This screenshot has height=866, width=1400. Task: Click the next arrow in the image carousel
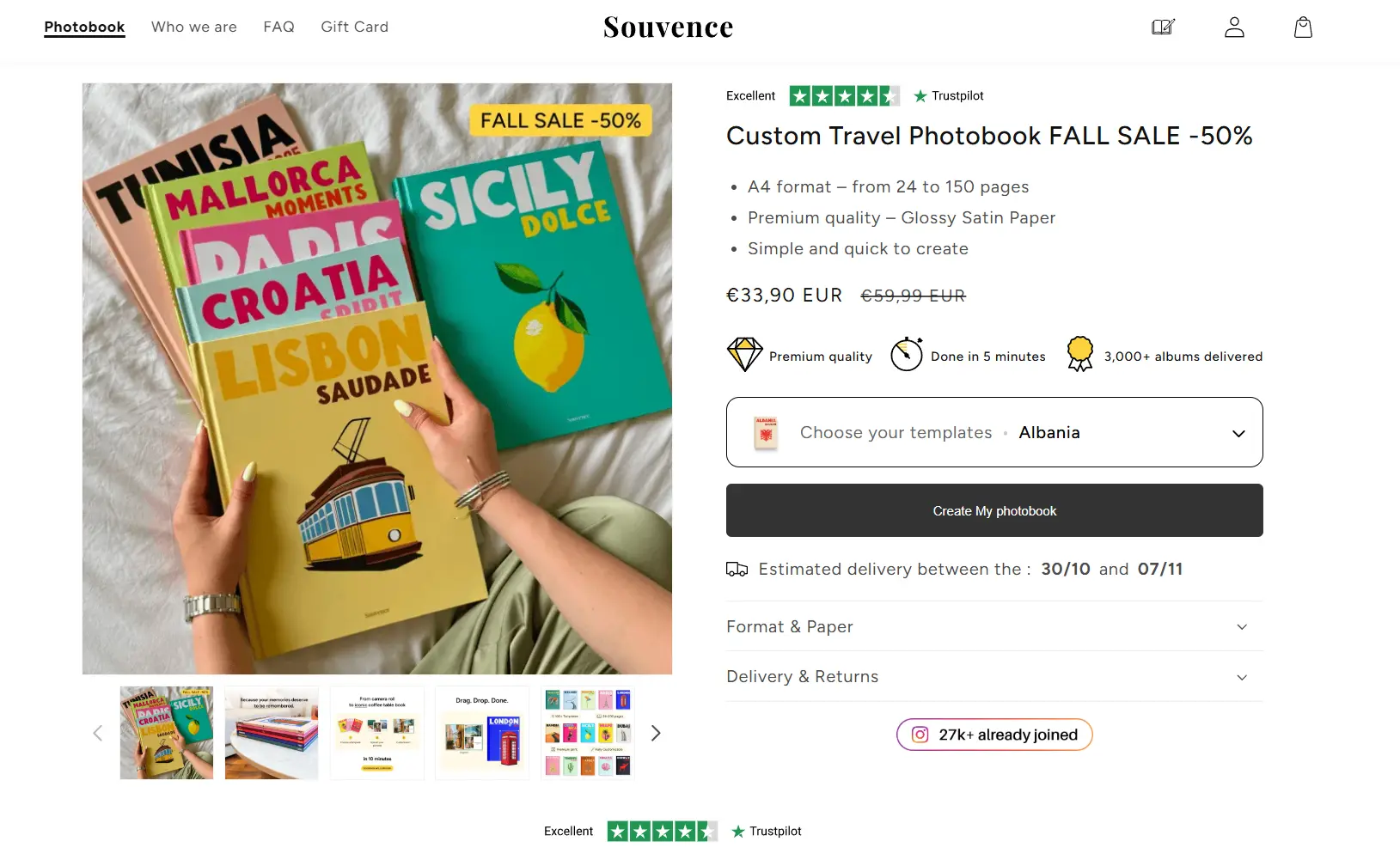(x=655, y=733)
